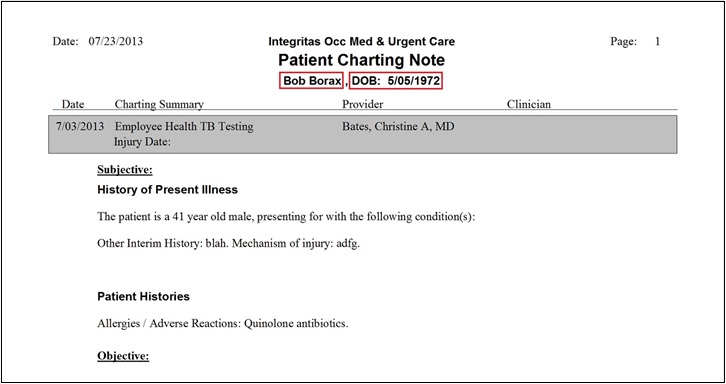Select the Patient Charting Note title

(362, 60)
